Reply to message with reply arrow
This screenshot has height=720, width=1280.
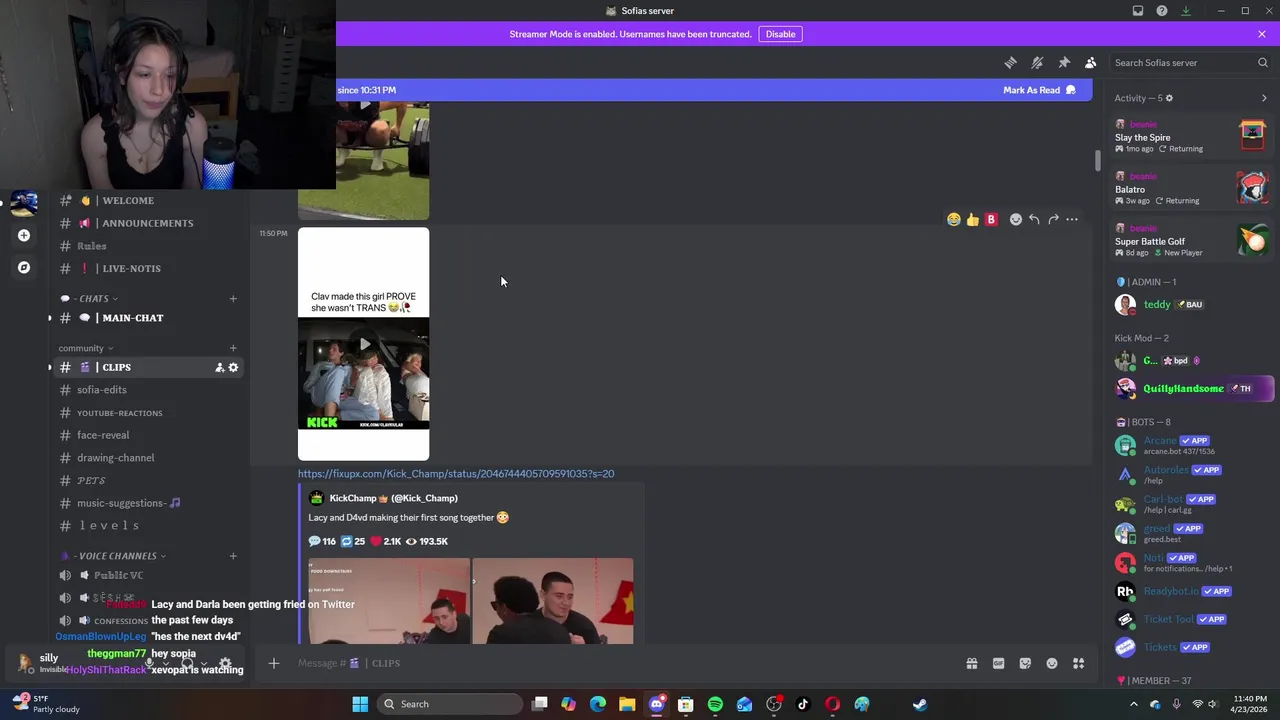[1034, 219]
